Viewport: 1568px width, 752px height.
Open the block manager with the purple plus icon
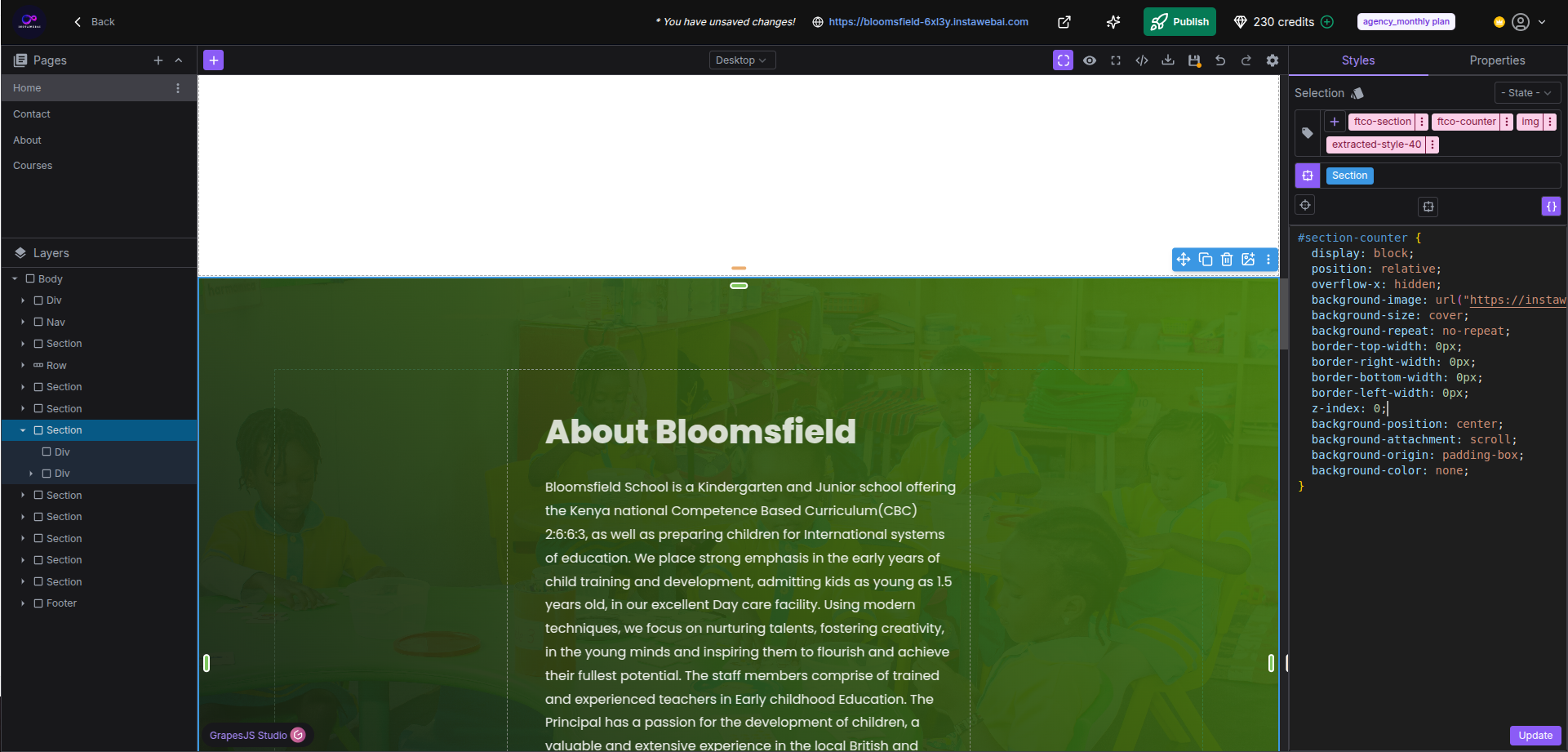pyautogui.click(x=213, y=60)
